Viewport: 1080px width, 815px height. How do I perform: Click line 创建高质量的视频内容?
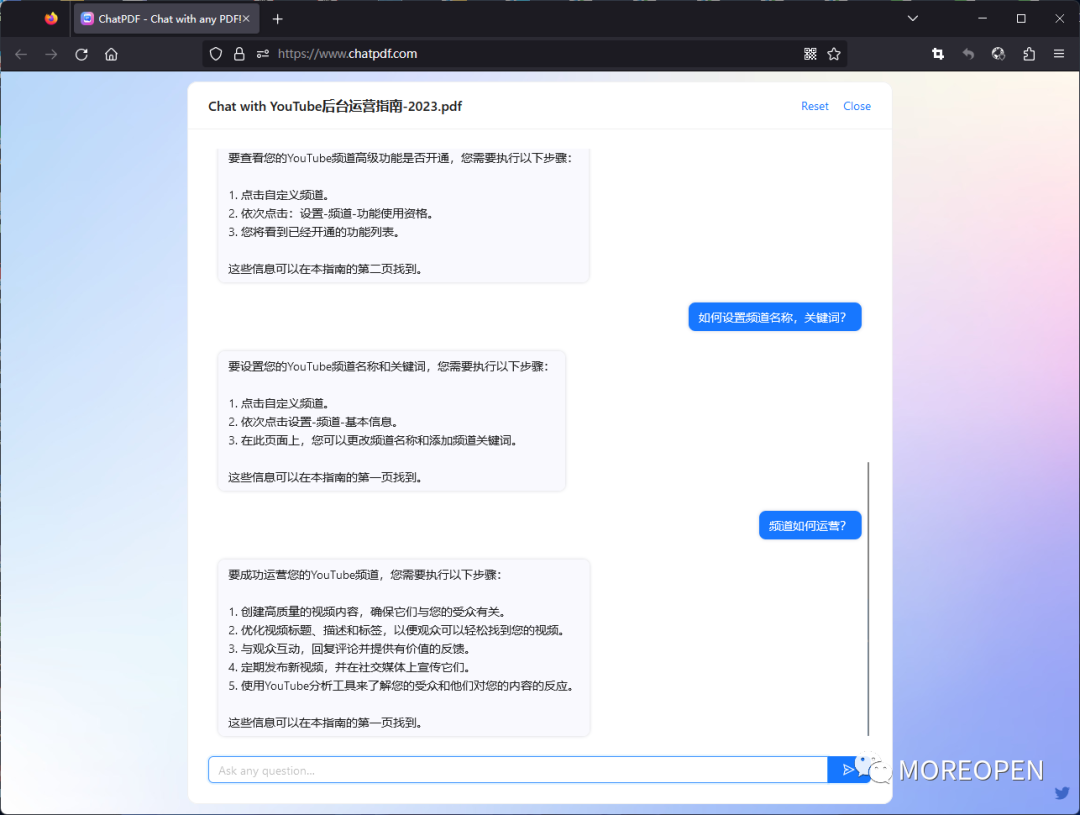368,612
